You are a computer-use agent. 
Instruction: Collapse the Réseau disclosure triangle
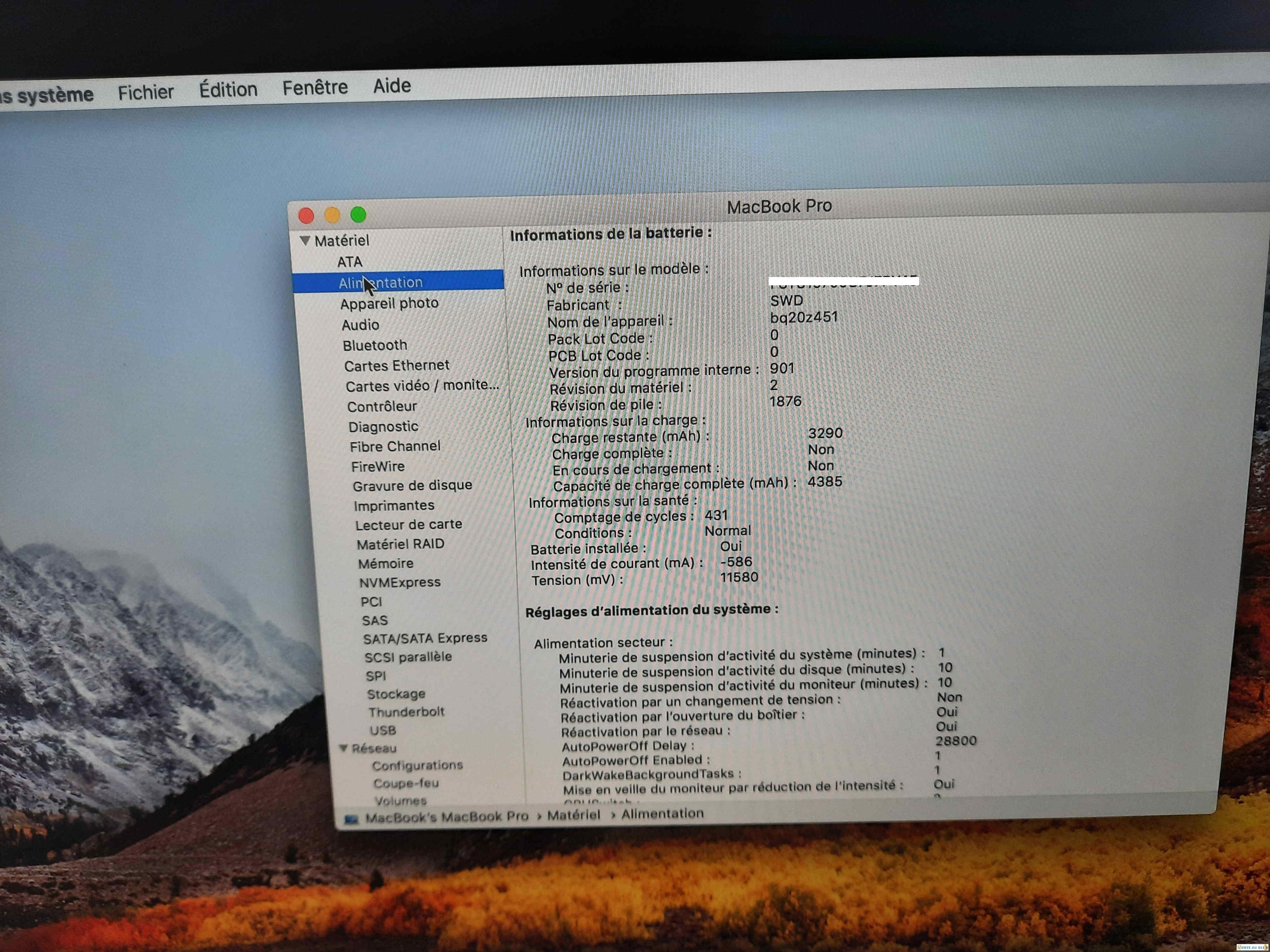pos(343,748)
